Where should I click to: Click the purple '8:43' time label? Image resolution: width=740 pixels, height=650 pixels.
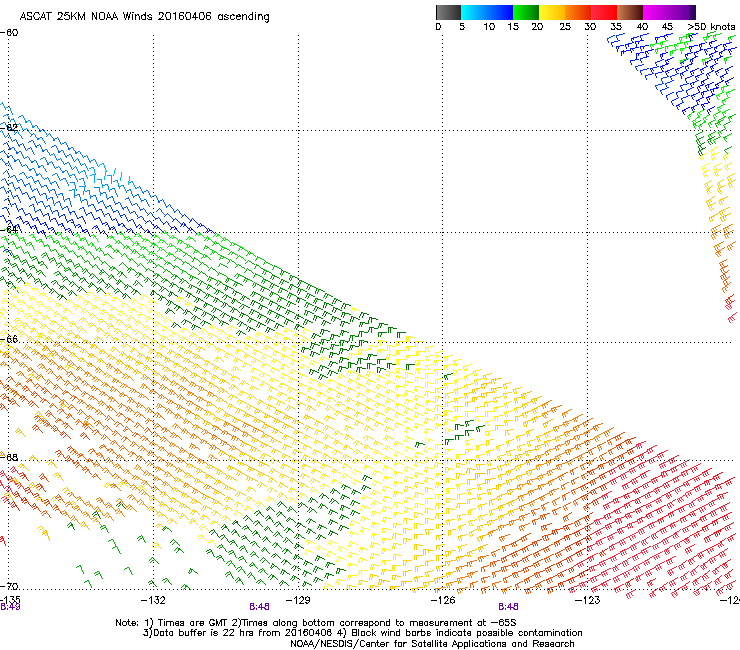(10, 607)
